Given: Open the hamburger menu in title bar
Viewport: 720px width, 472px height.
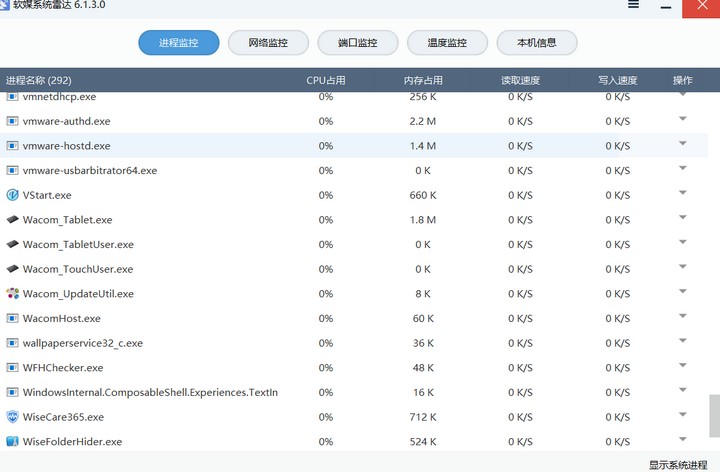Looking at the screenshot, I should click(633, 5).
